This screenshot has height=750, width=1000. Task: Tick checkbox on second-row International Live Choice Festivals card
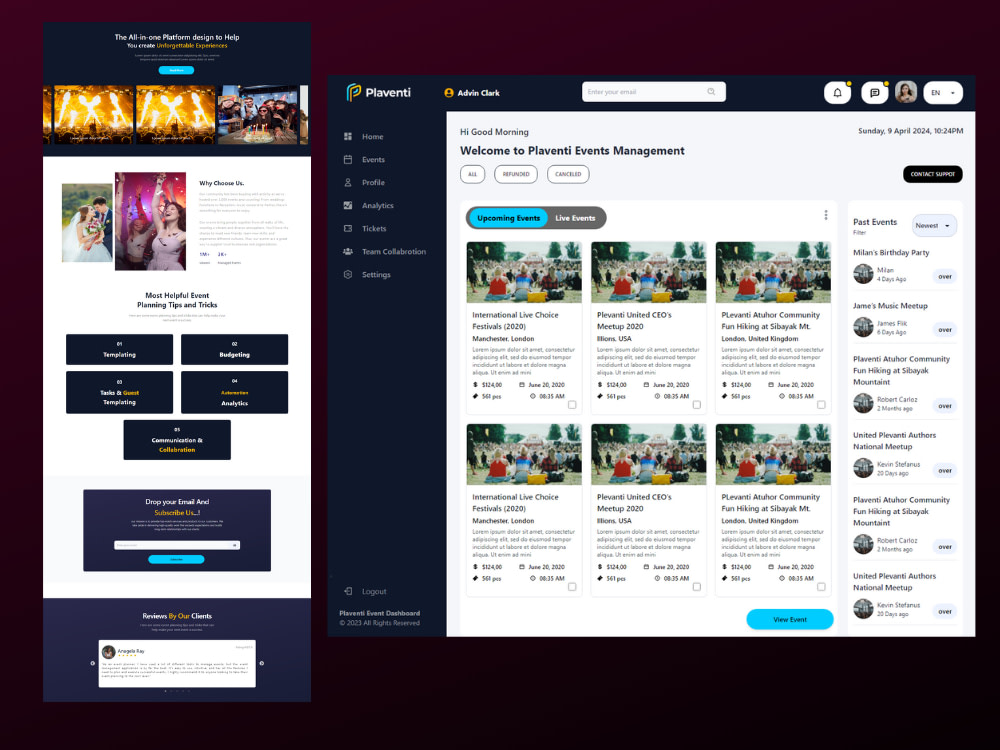coord(572,587)
